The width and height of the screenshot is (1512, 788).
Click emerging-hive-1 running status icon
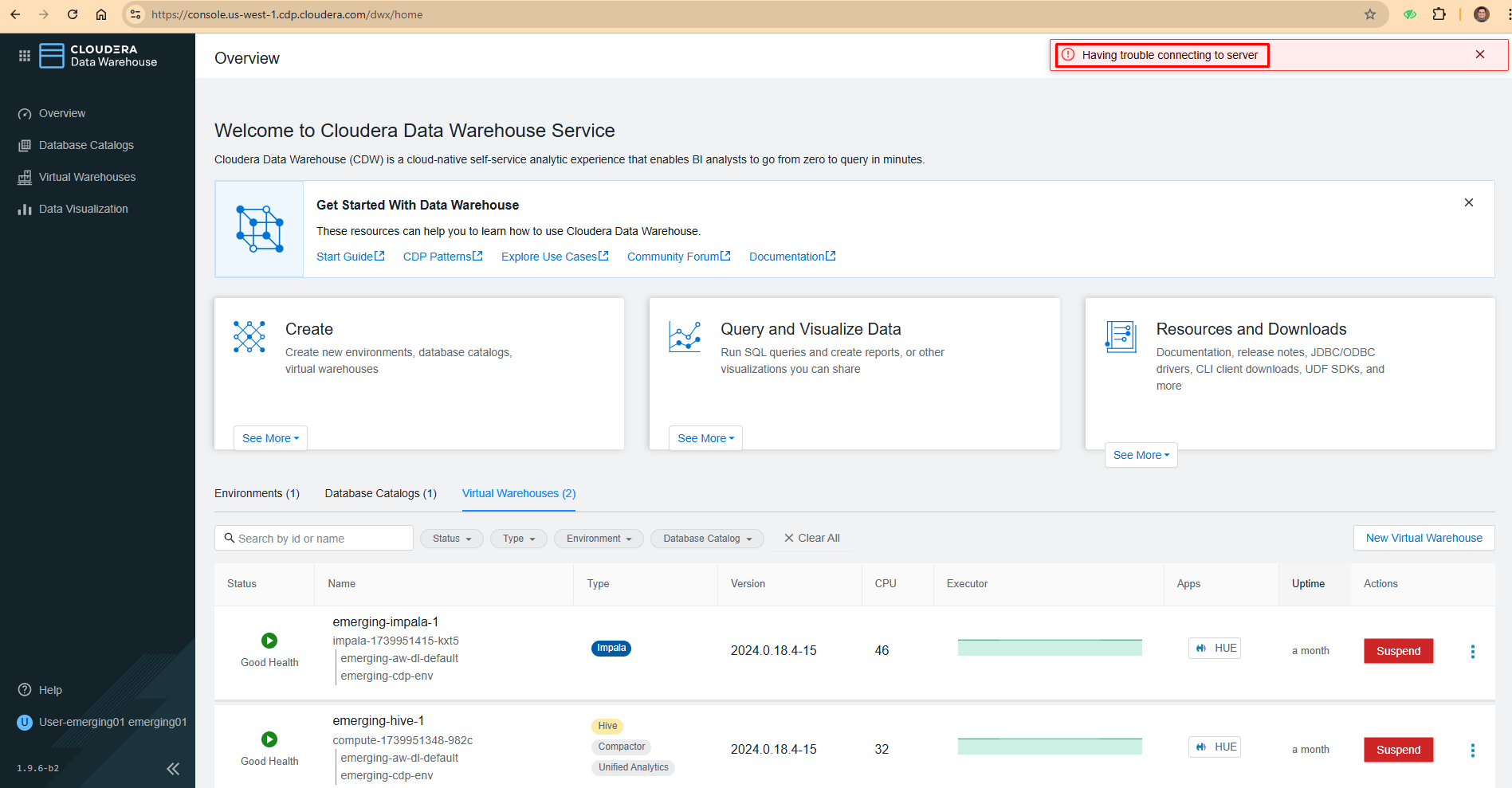coord(269,739)
